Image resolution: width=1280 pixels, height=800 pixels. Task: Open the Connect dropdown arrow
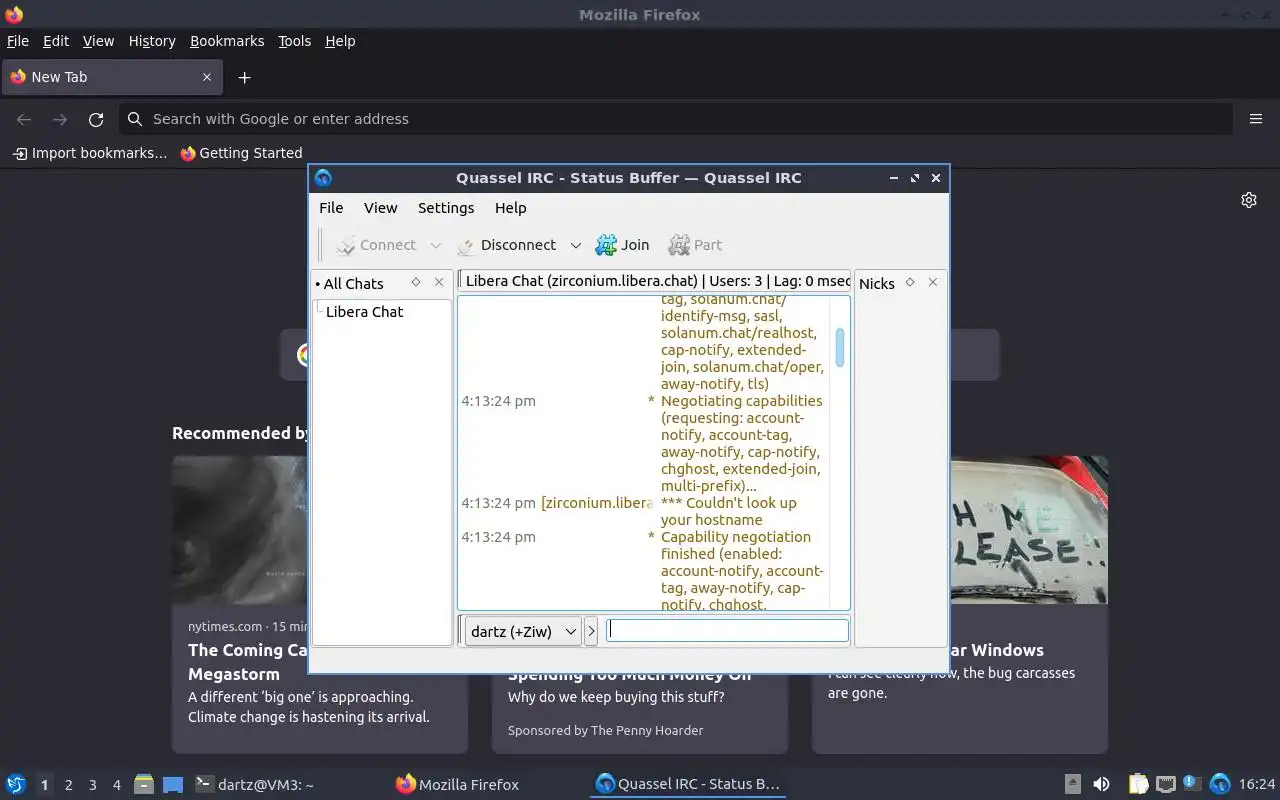point(435,245)
